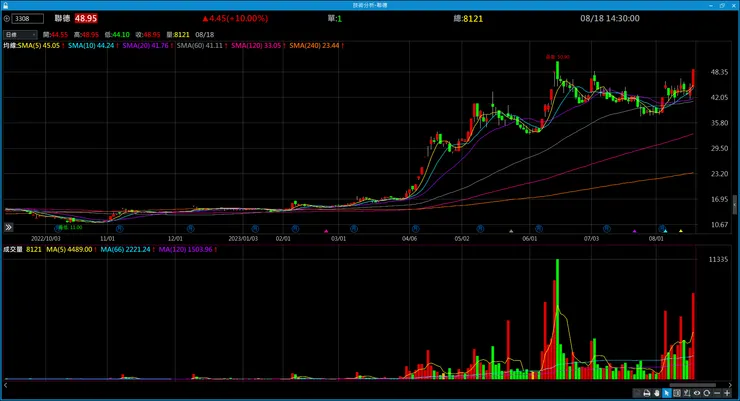Click the SMA(120) 33.05 indicator label

pos(256,45)
